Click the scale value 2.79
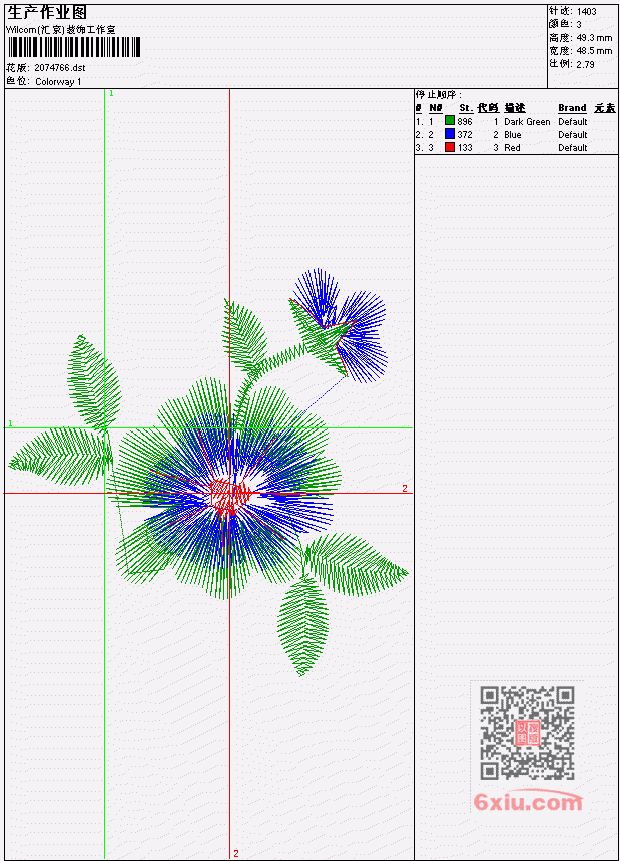The width and height of the screenshot is (620, 861). (585, 64)
